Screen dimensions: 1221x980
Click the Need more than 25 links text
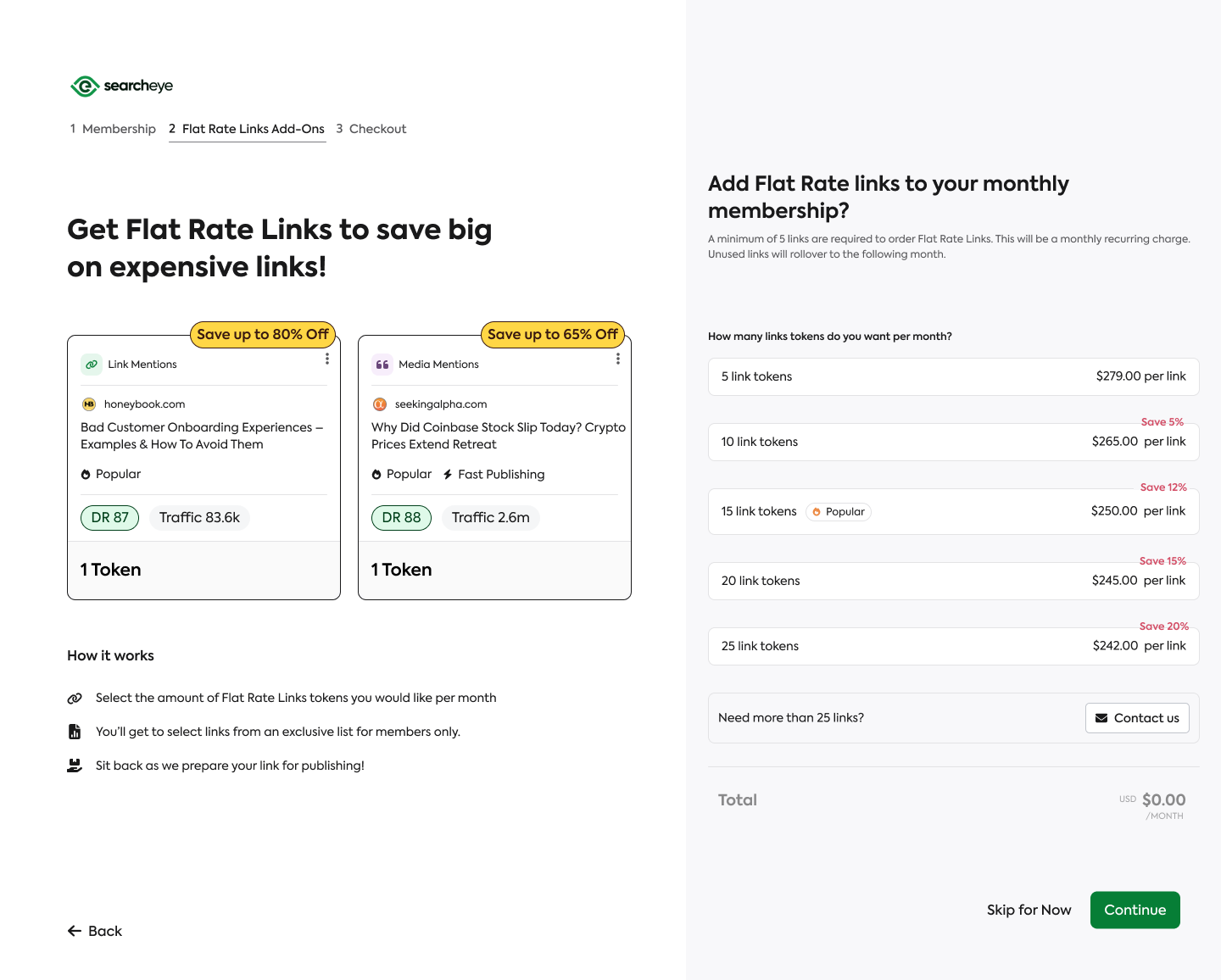(x=791, y=718)
